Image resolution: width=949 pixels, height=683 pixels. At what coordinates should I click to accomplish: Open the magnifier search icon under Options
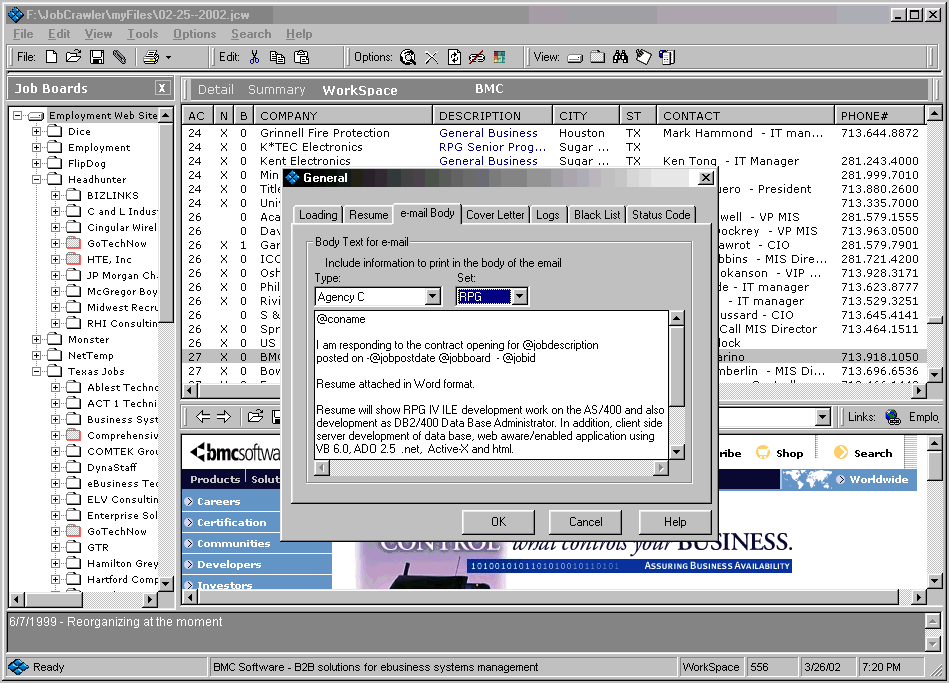pyautogui.click(x=409, y=57)
